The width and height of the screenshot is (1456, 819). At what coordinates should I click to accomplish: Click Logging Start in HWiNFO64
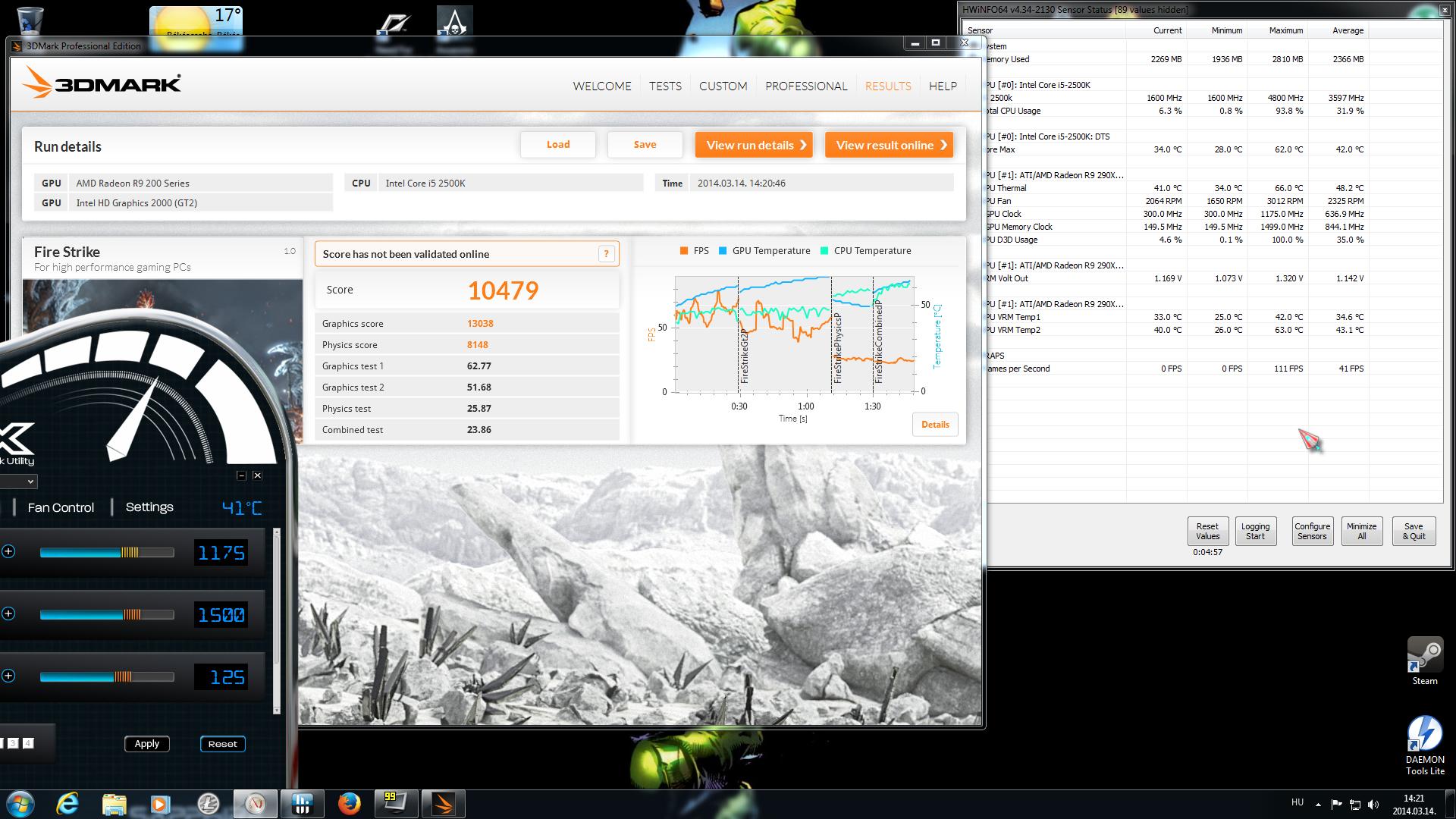coord(1255,531)
